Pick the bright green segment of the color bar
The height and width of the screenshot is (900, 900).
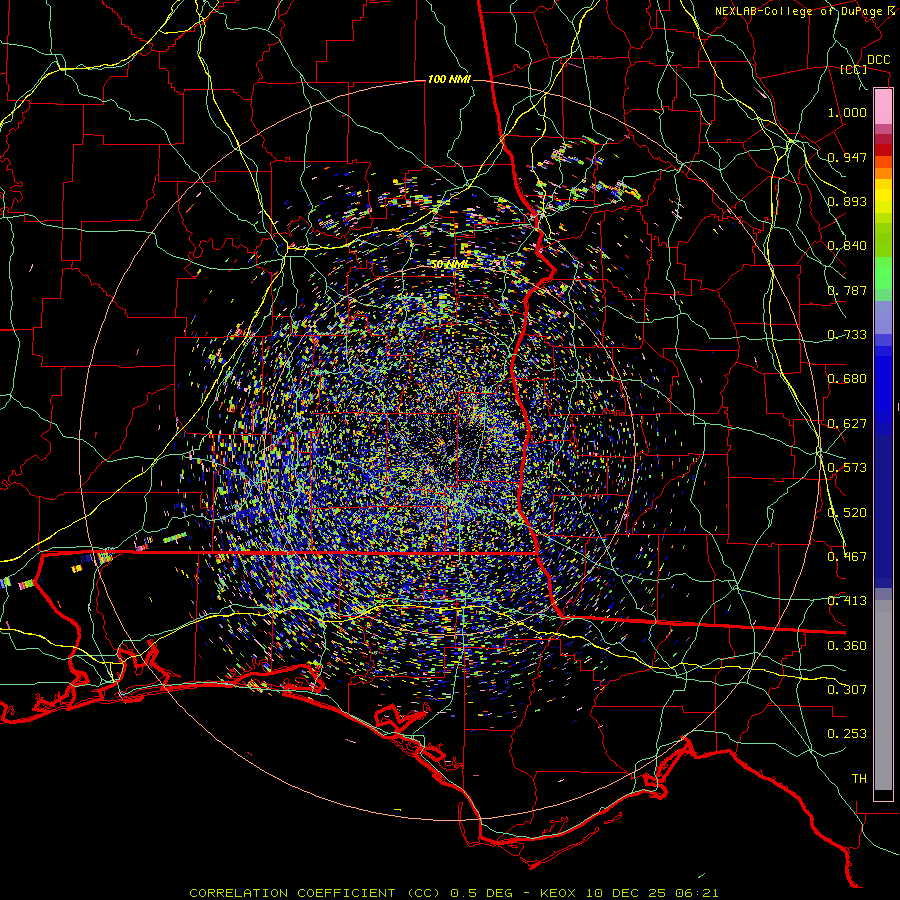883,273
